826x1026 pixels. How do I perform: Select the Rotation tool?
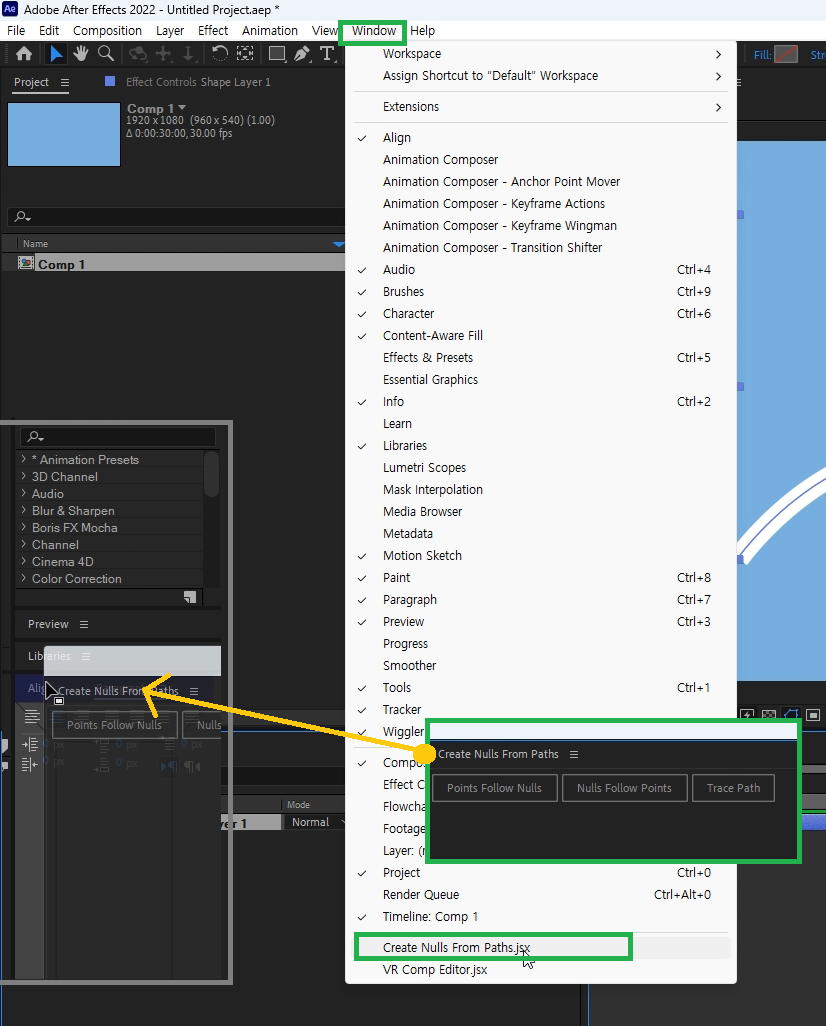pyautogui.click(x=220, y=54)
